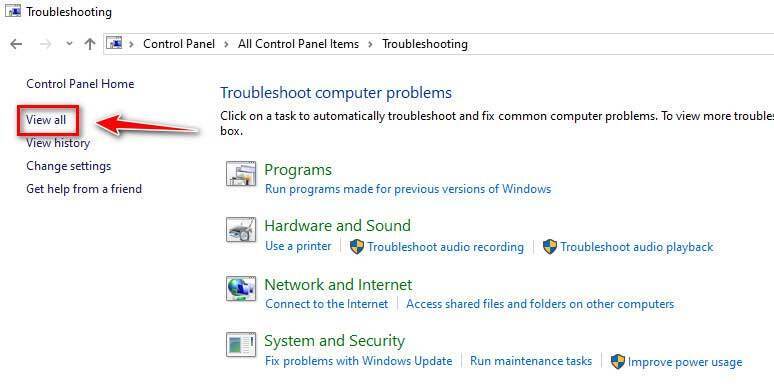Go back with the left arrow
Viewport: 774px width, 391px height.
16,44
